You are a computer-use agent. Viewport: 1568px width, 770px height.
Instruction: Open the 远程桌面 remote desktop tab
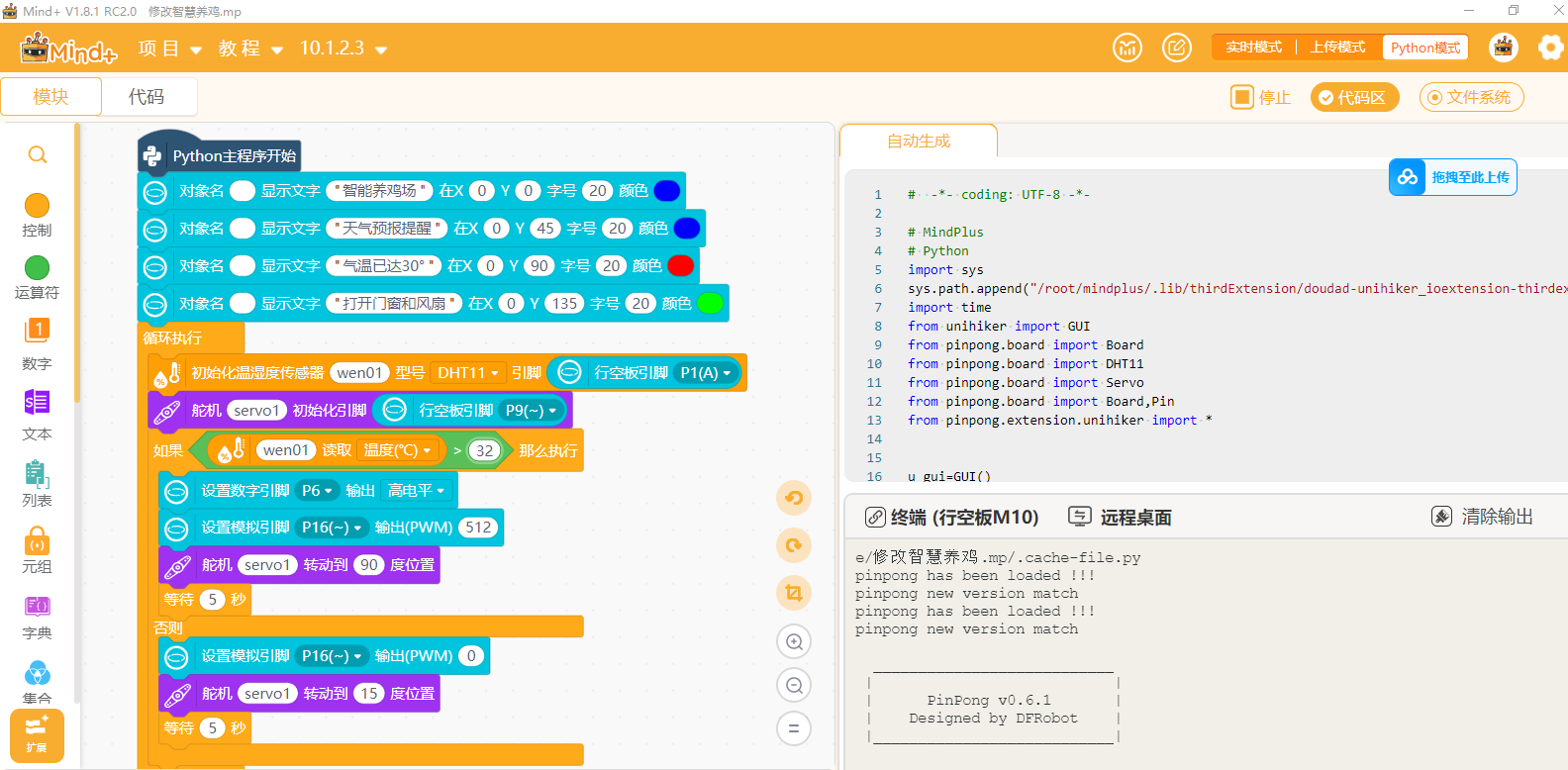coord(1121,517)
